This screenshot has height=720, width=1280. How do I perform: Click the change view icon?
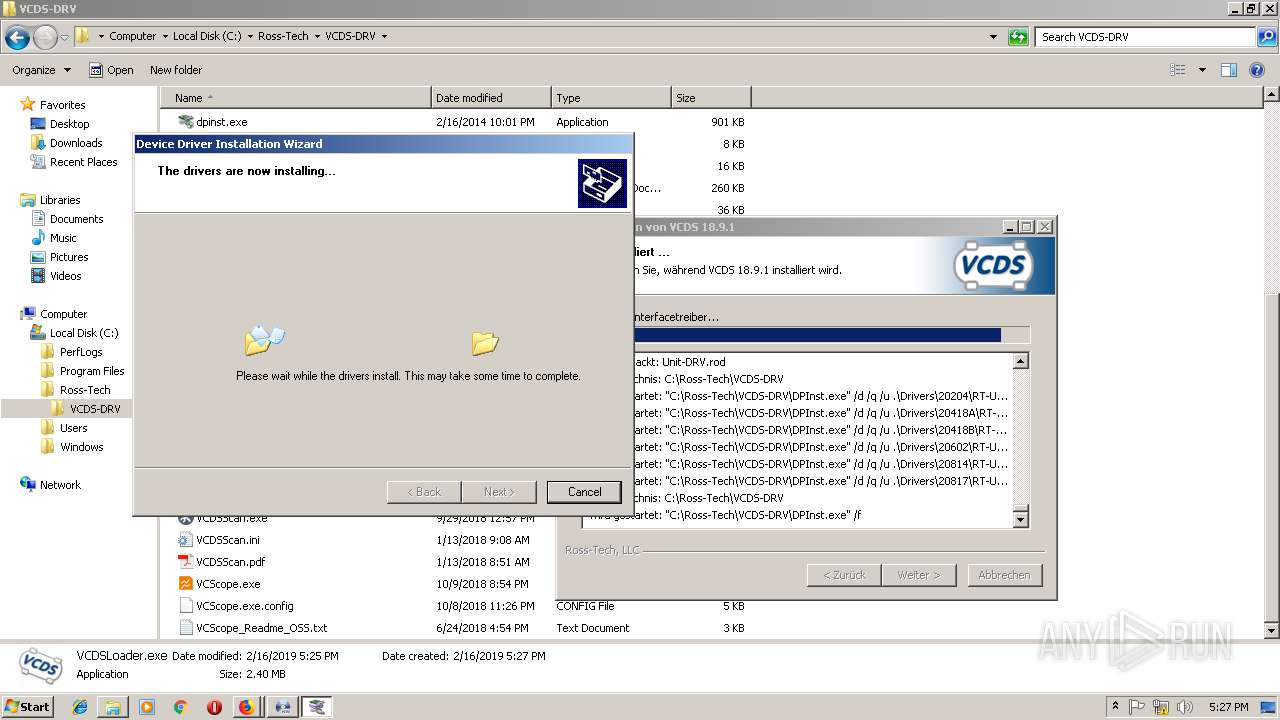pyautogui.click(x=1178, y=70)
